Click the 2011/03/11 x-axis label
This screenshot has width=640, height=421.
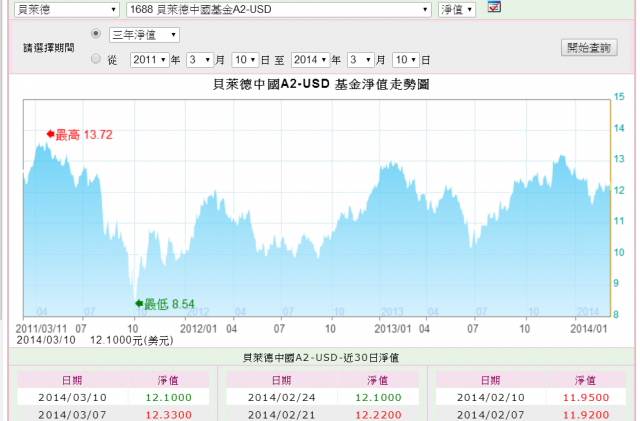tap(41, 329)
